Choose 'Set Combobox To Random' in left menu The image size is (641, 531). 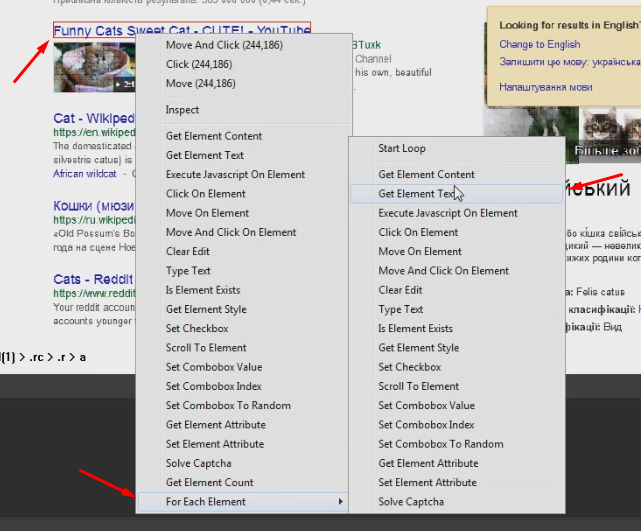[x=228, y=405]
